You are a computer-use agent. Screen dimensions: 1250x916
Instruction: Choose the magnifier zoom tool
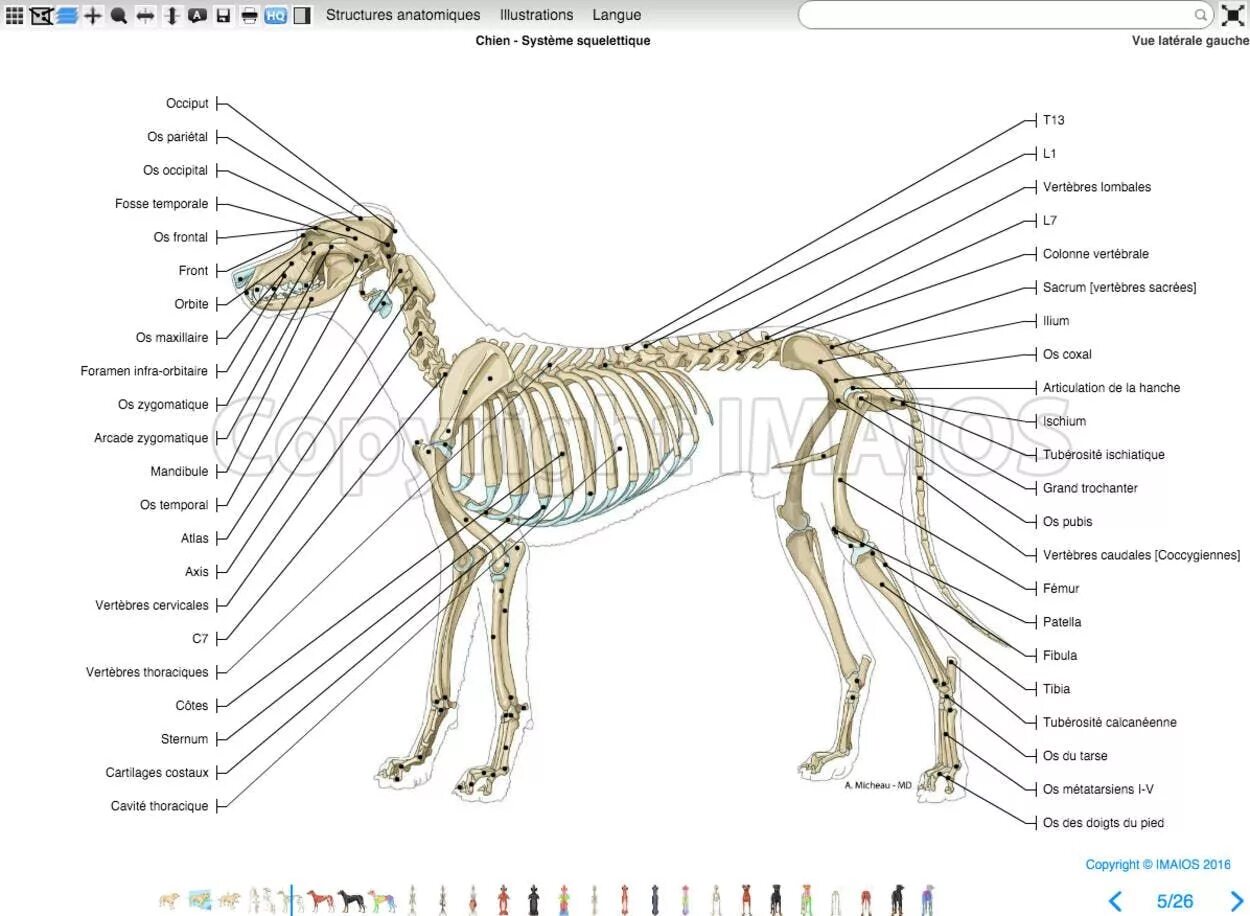pyautogui.click(x=119, y=15)
